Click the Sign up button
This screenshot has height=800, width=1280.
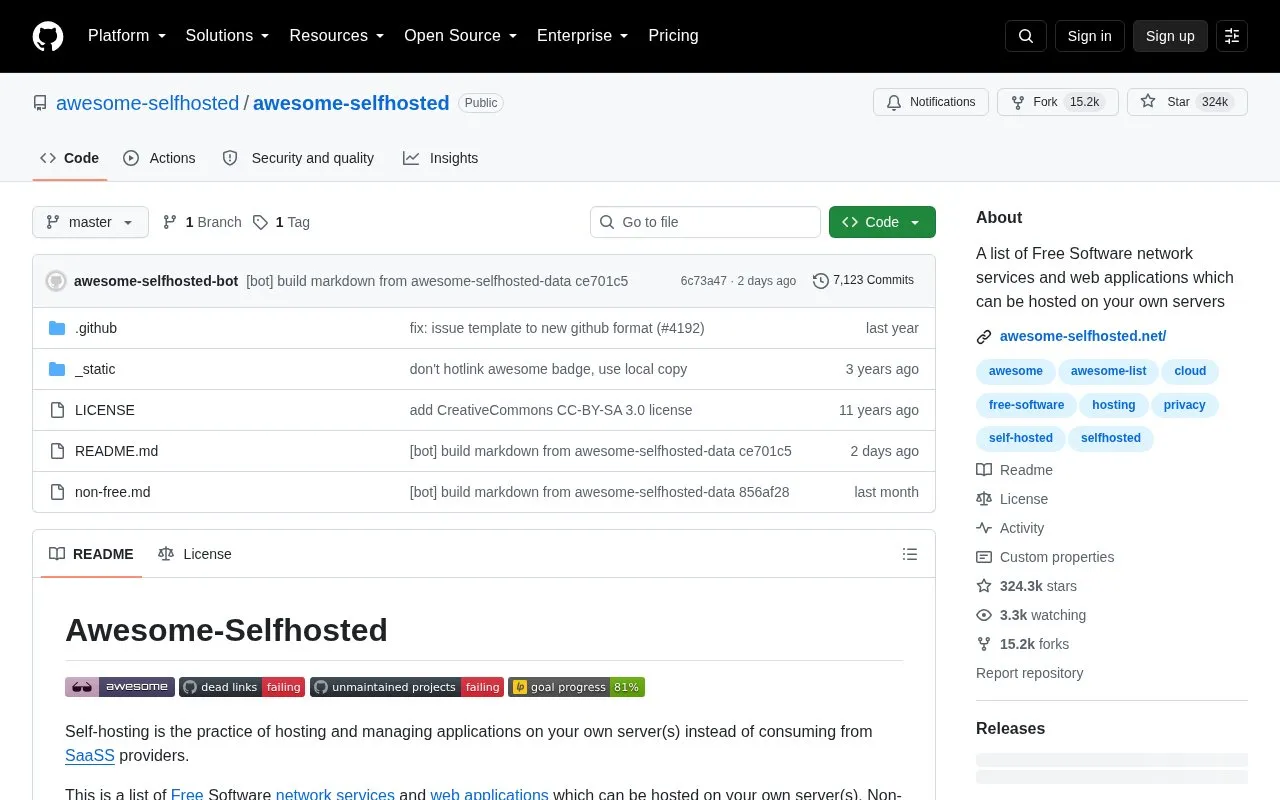pos(1170,36)
